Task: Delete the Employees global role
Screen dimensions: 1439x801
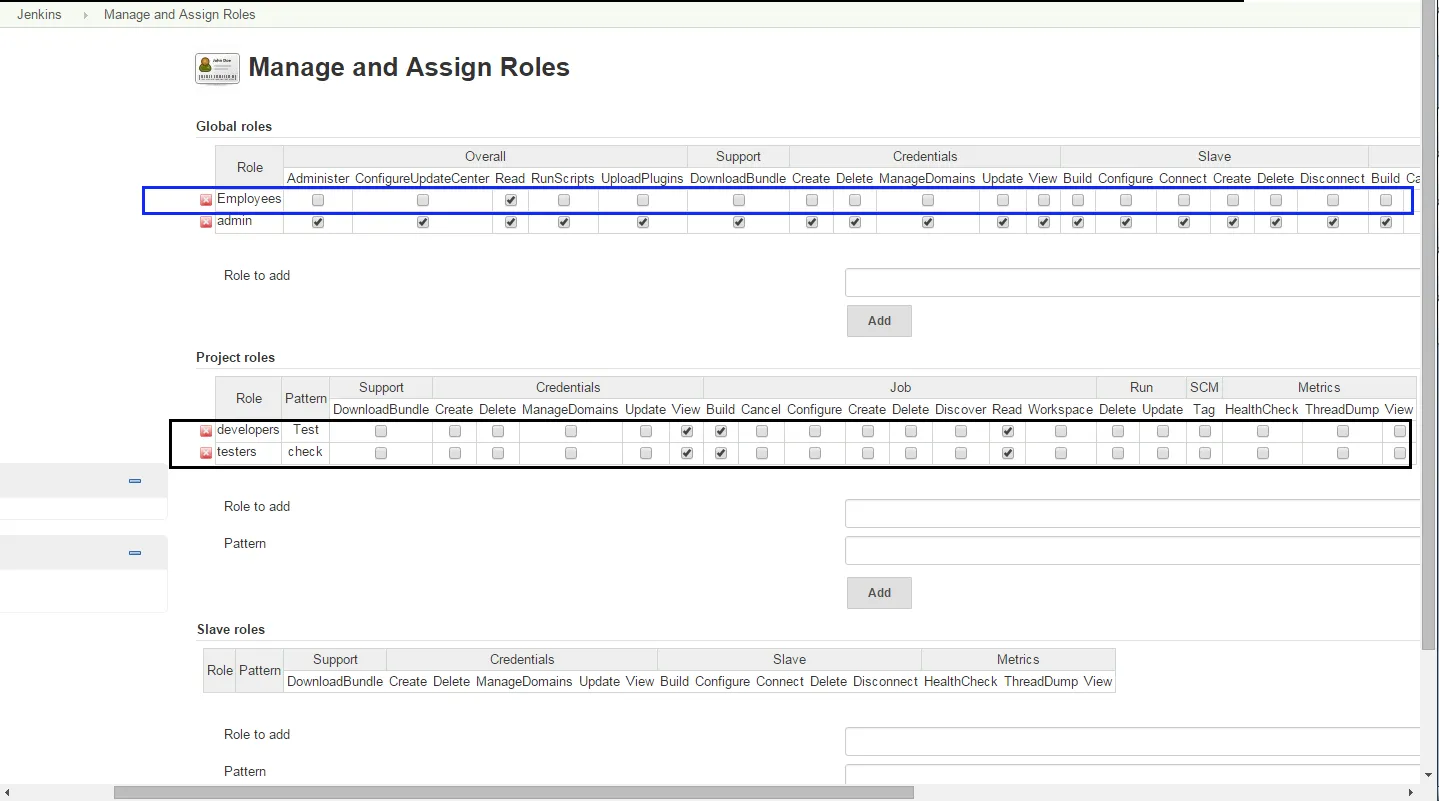Action: (206, 200)
